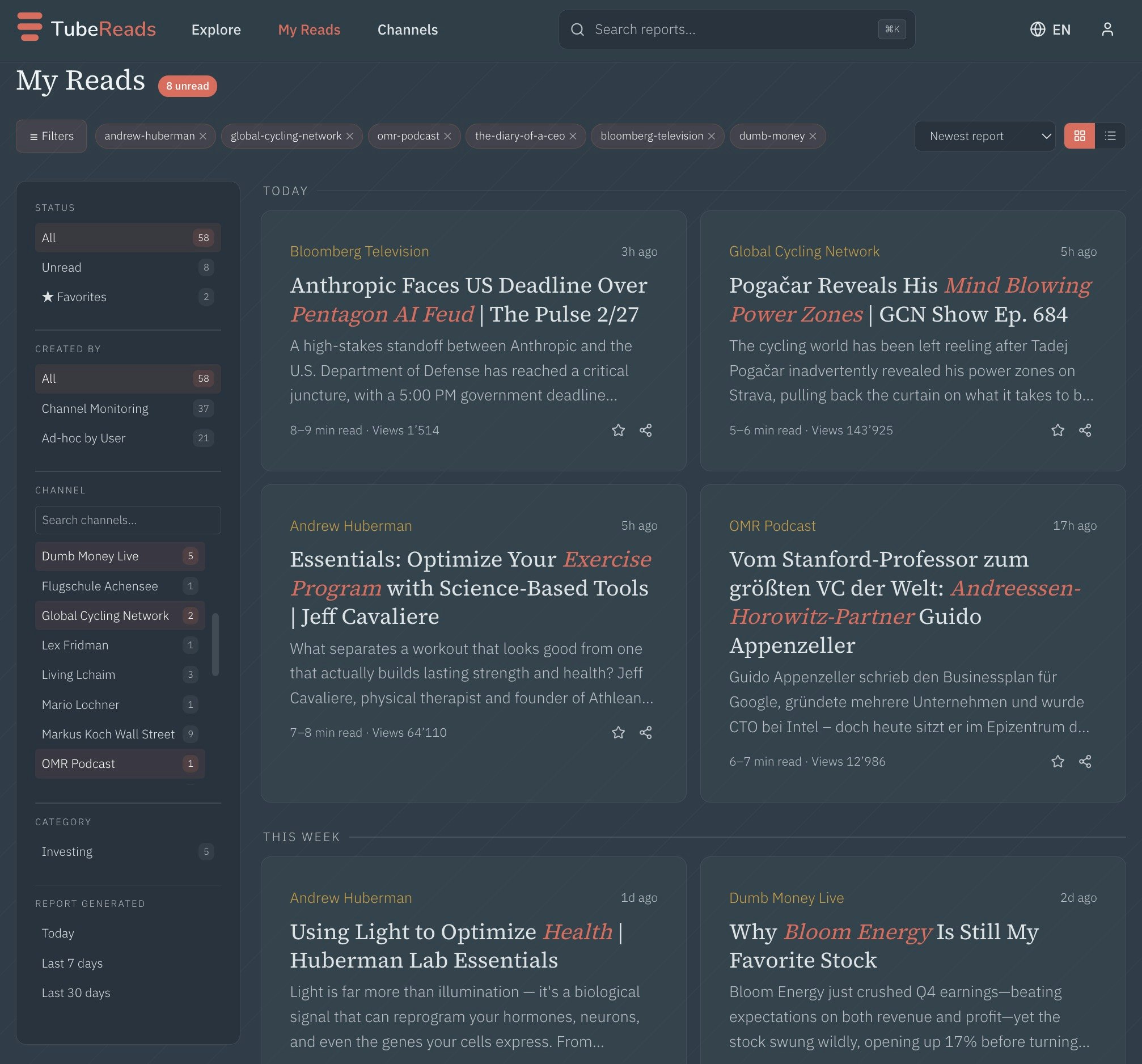Click the Search channels input field

pyautogui.click(x=128, y=520)
